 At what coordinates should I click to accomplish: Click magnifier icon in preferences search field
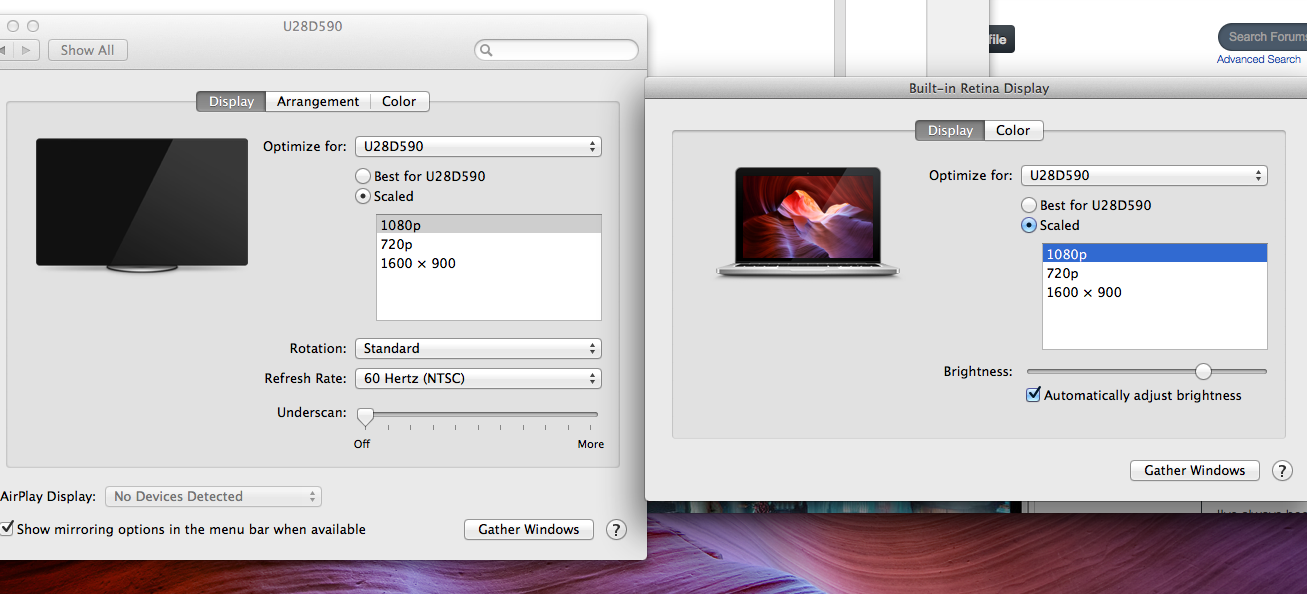tap(487, 50)
